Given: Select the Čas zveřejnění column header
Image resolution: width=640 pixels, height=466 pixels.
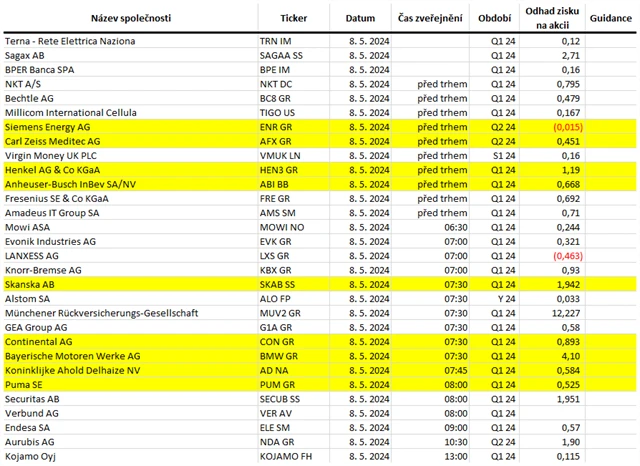Looking at the screenshot, I should tap(432, 18).
